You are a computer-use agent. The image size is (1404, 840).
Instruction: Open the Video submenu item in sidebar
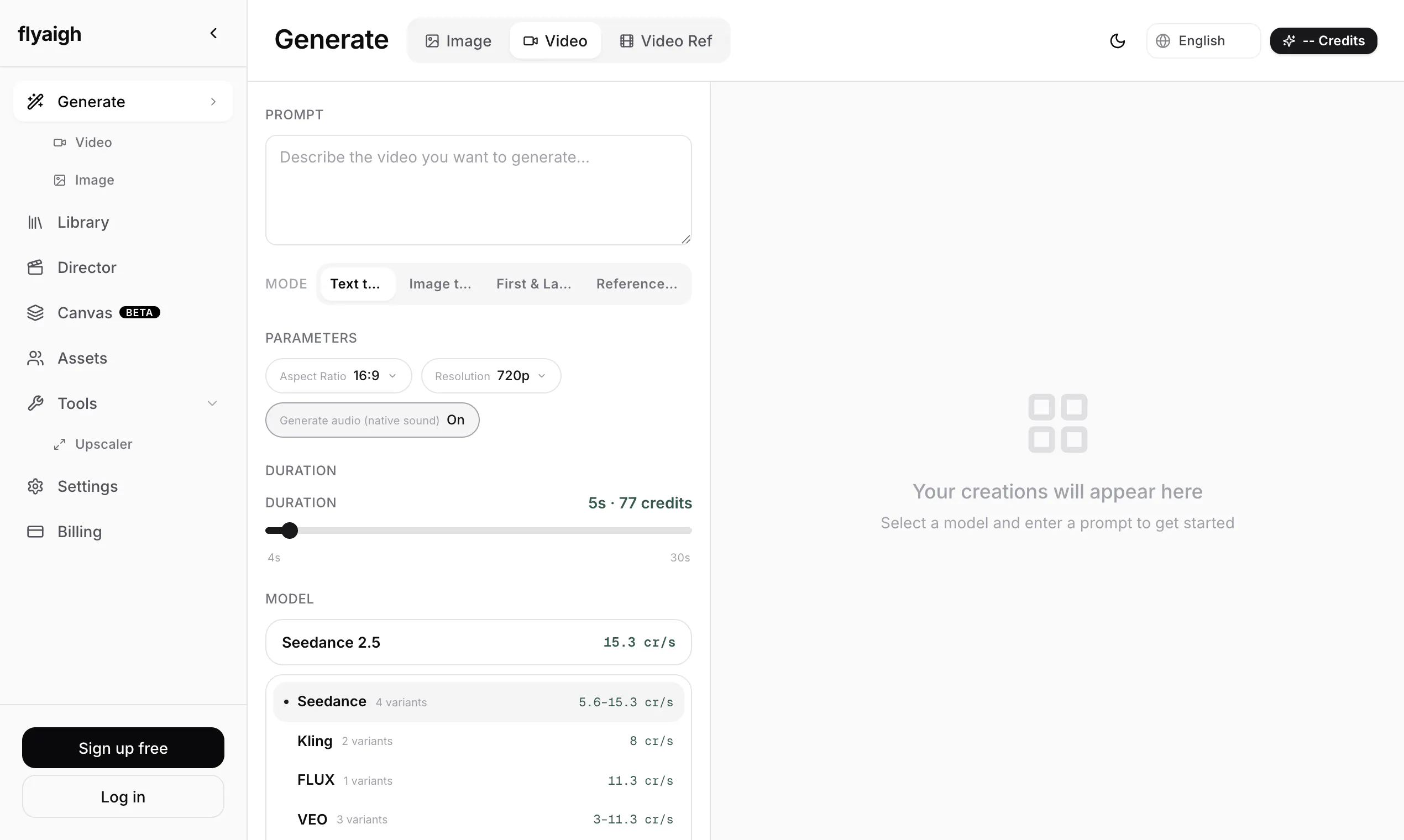[x=93, y=142]
